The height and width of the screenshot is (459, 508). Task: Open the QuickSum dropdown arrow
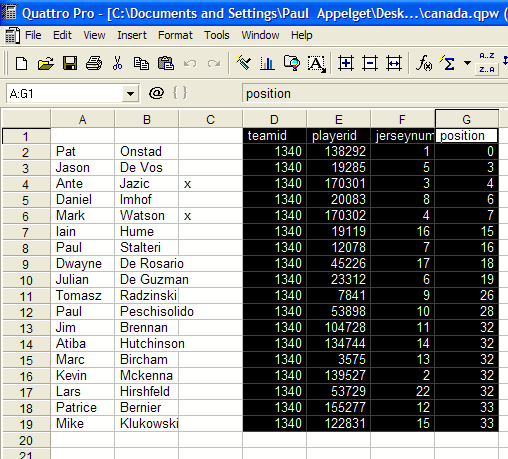pos(467,63)
